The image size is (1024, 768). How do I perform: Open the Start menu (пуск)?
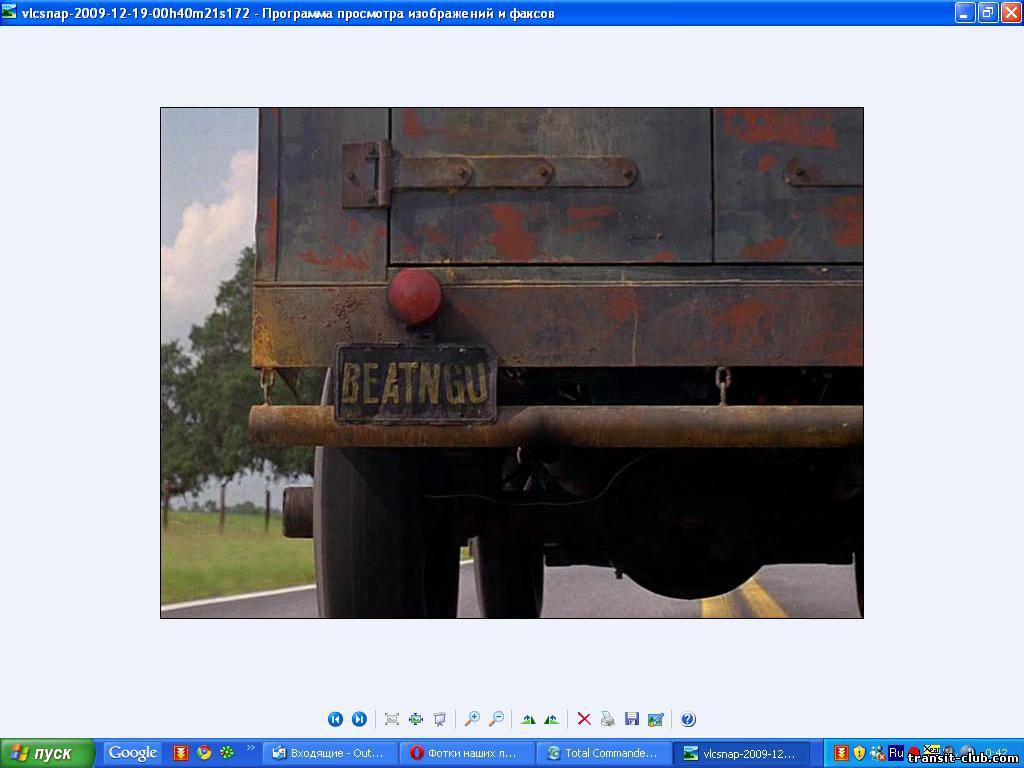[x=47, y=754]
